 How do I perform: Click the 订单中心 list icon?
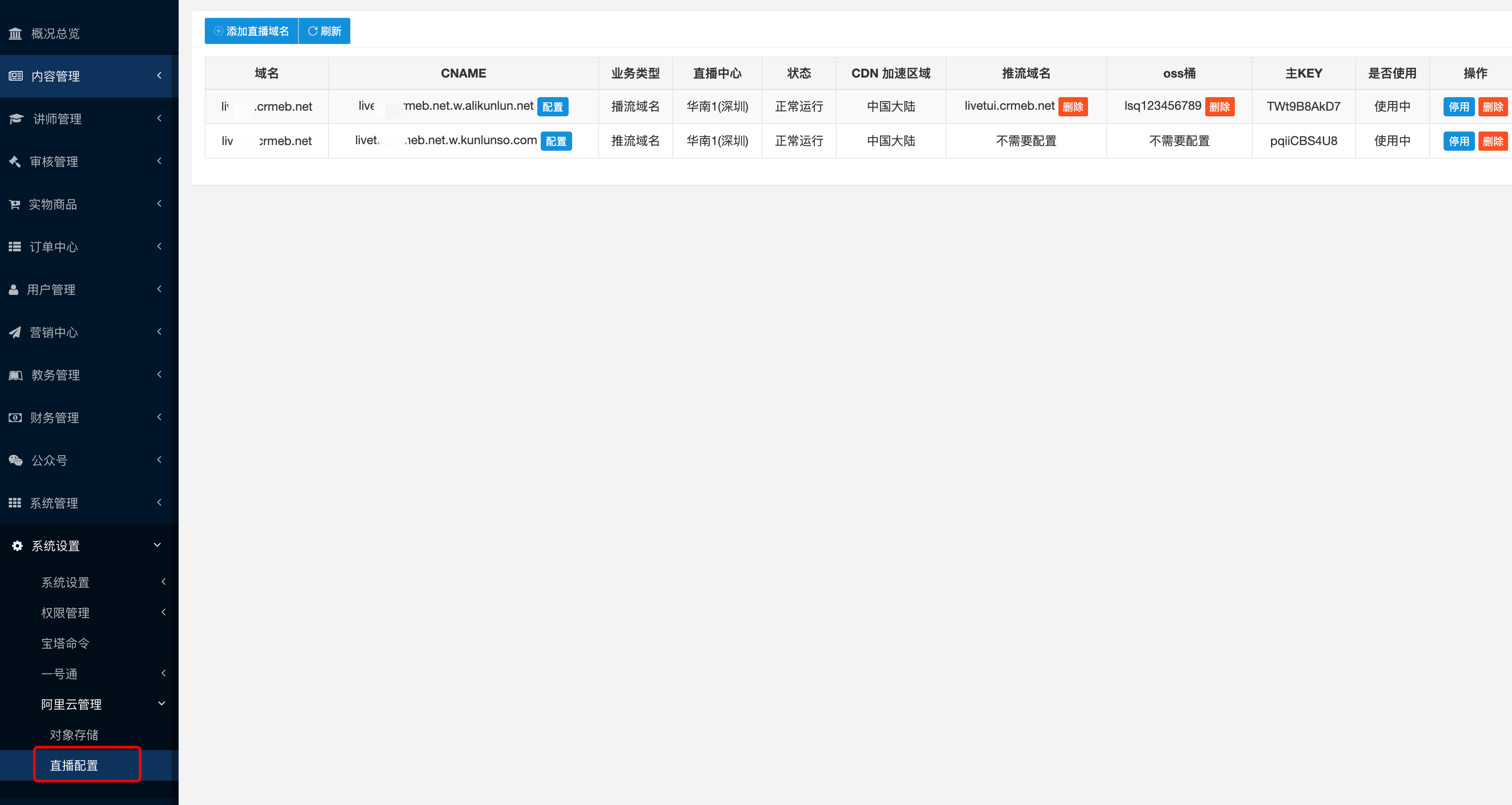(x=15, y=247)
